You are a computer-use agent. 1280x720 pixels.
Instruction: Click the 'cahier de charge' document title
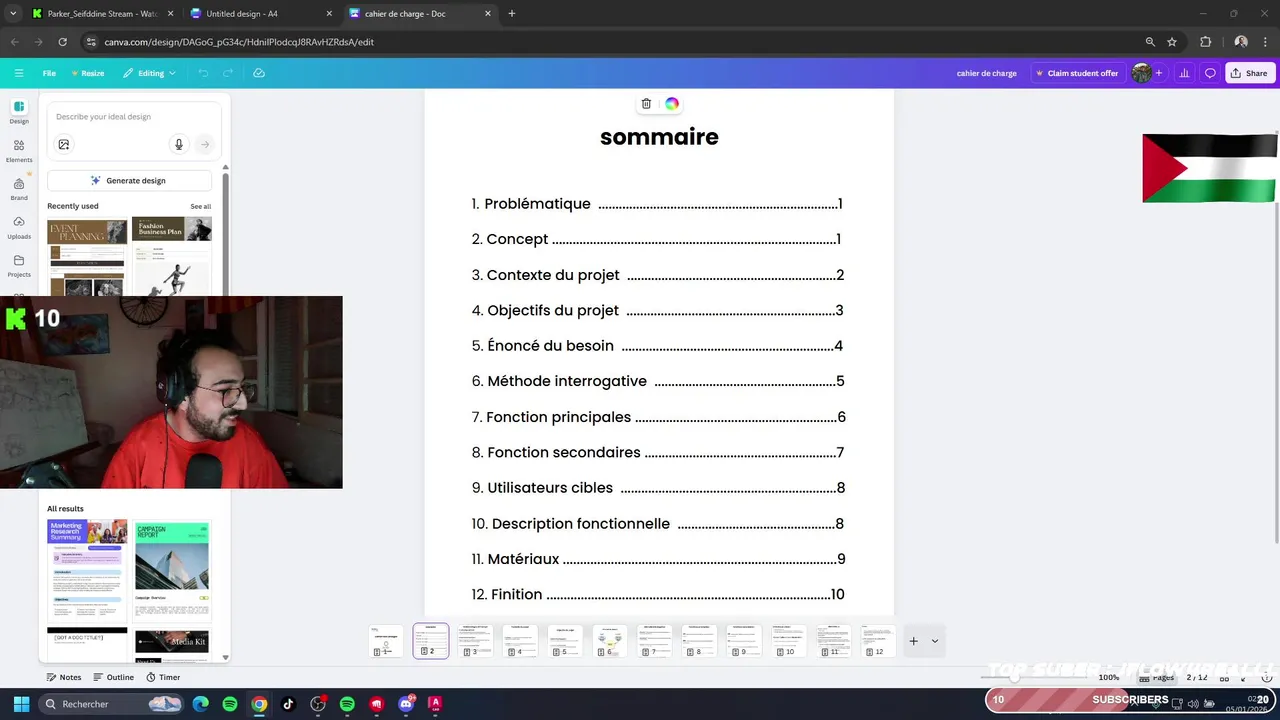(x=986, y=73)
